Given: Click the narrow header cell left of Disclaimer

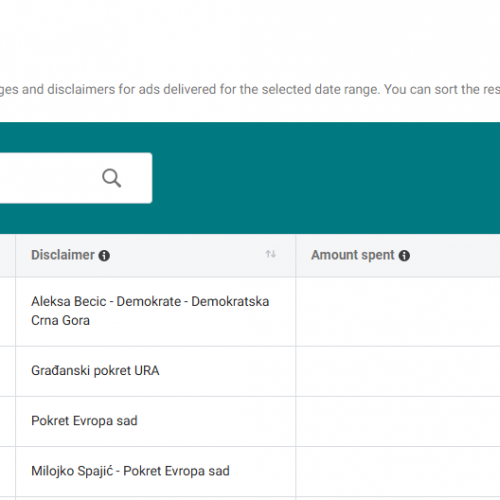Looking at the screenshot, I should [x=7, y=255].
